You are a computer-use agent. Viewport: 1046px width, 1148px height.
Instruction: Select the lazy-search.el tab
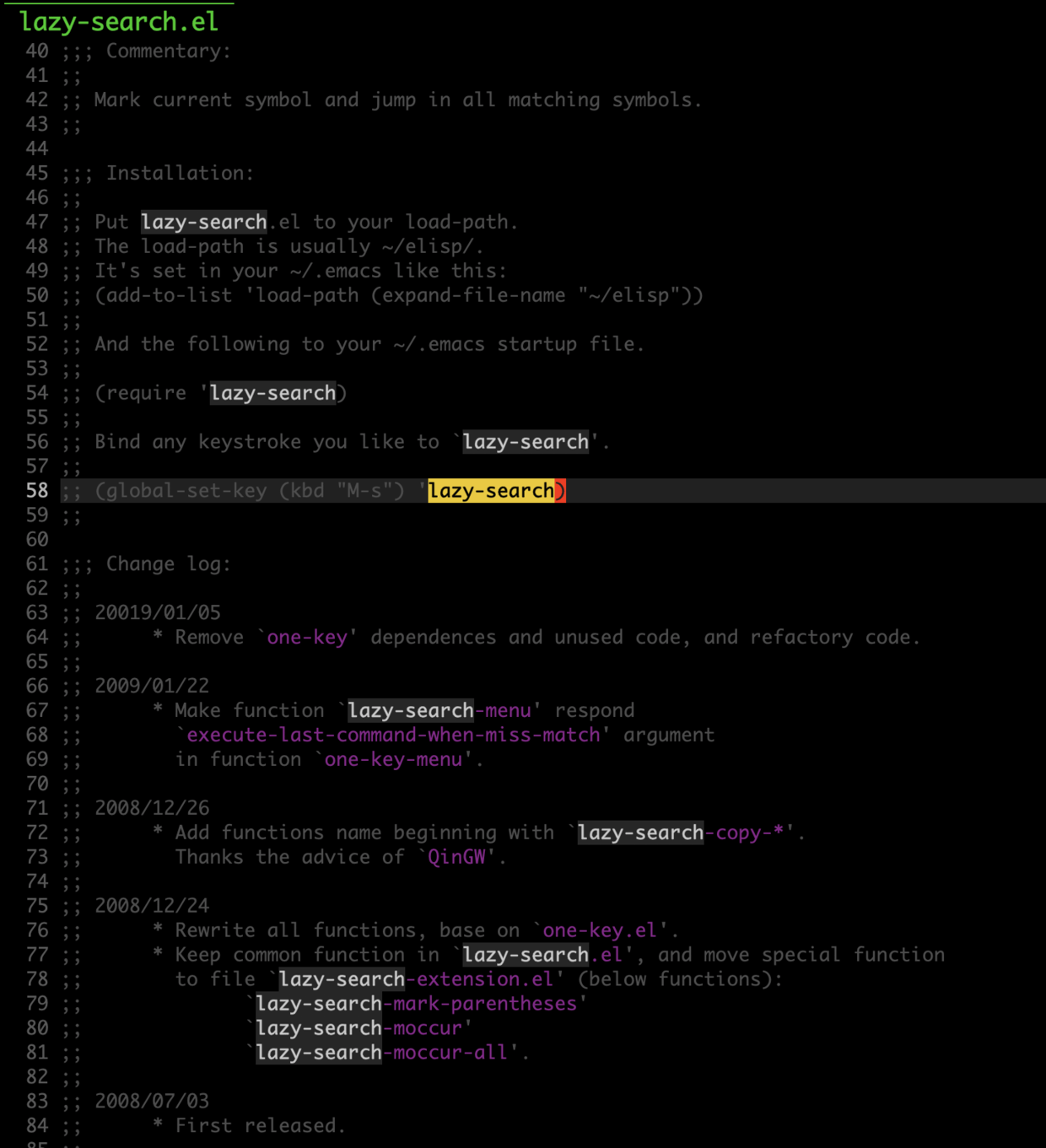tap(118, 21)
